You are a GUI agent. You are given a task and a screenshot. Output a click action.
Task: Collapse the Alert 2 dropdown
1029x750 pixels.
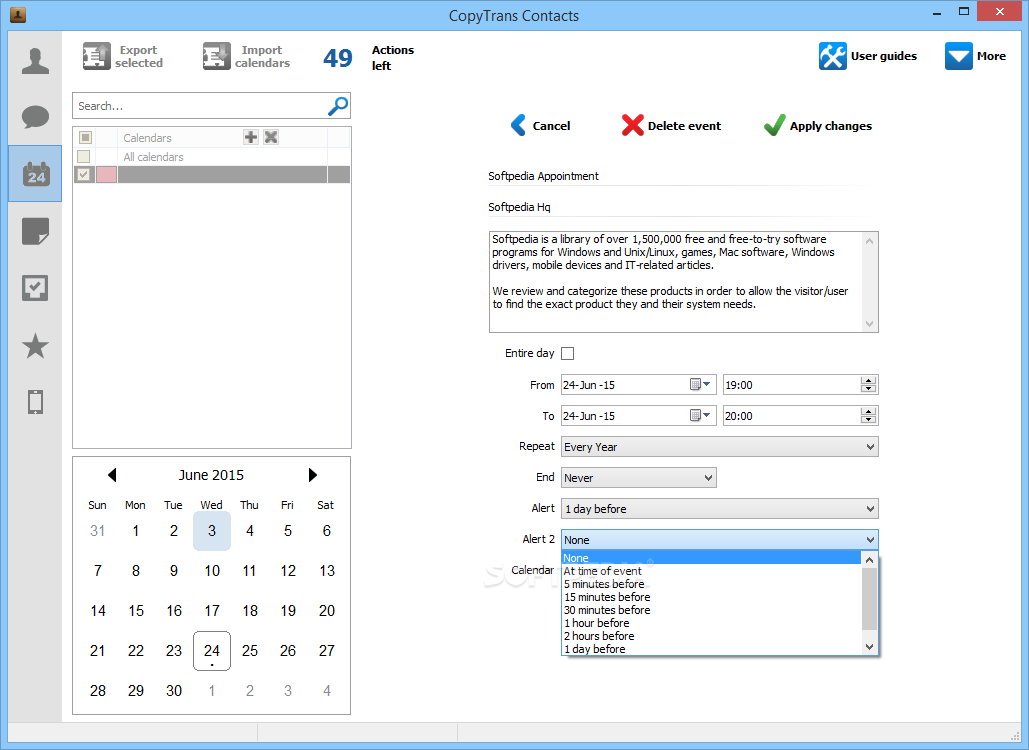pos(870,540)
